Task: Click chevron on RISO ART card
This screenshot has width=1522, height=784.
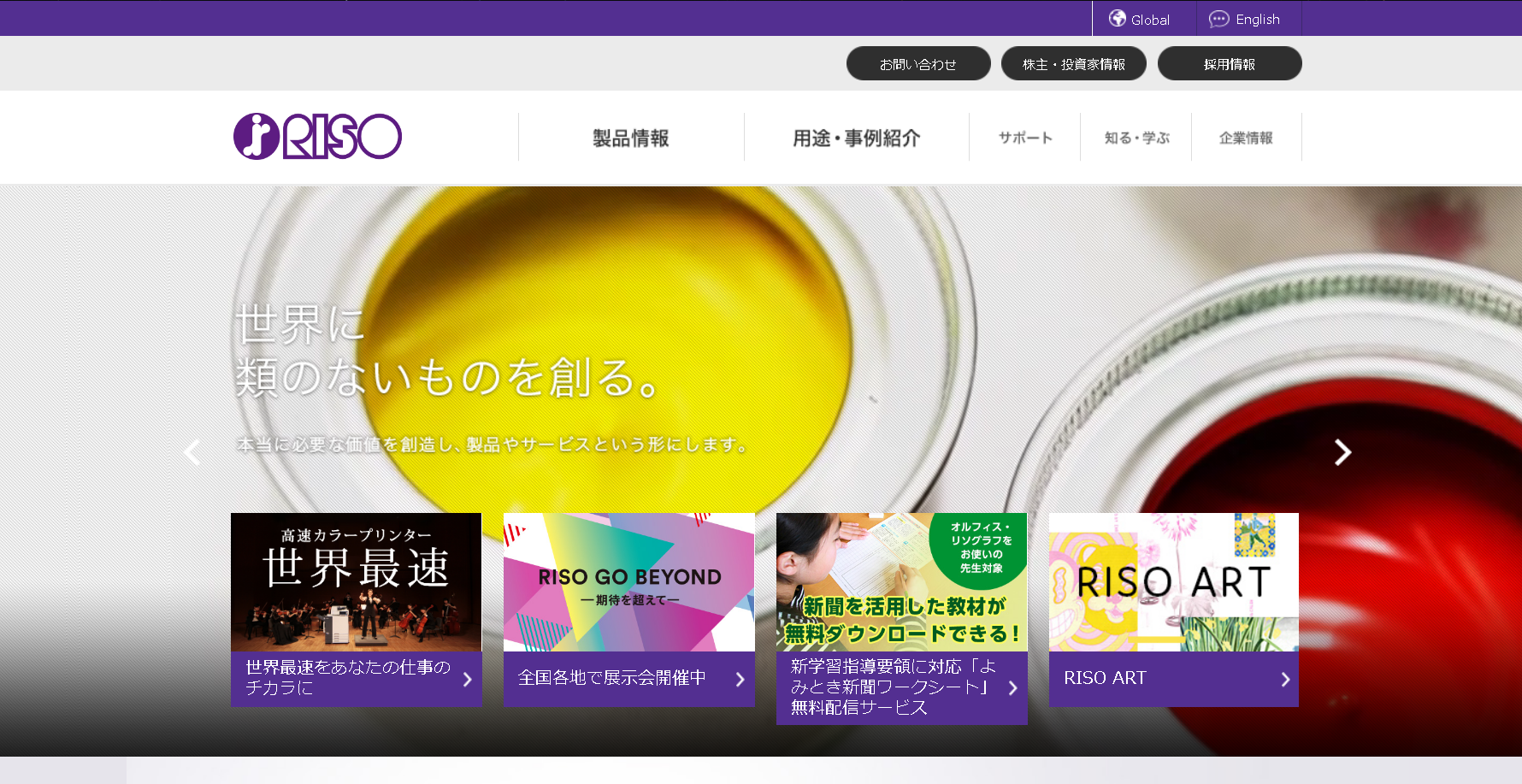Action: (1285, 679)
